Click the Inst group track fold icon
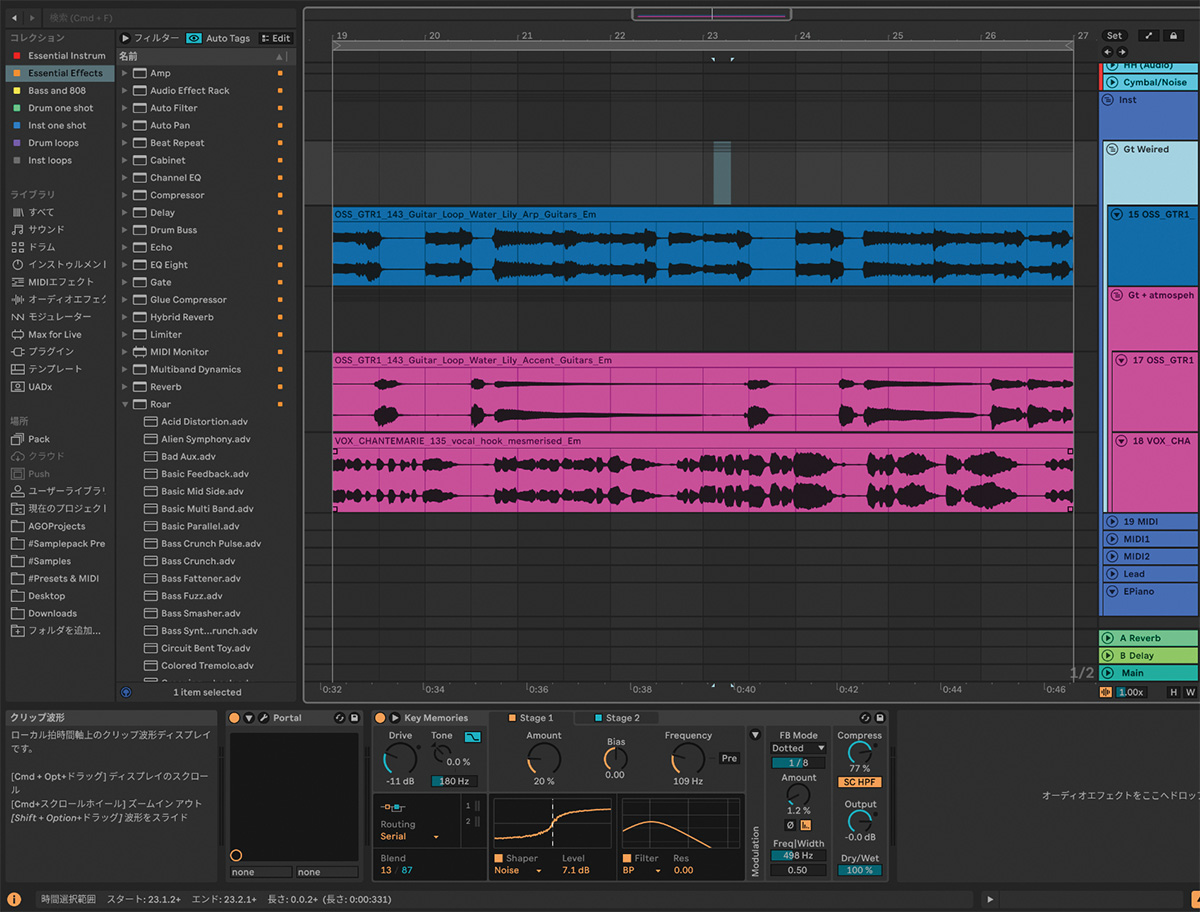The height and width of the screenshot is (912, 1200). (x=1108, y=100)
